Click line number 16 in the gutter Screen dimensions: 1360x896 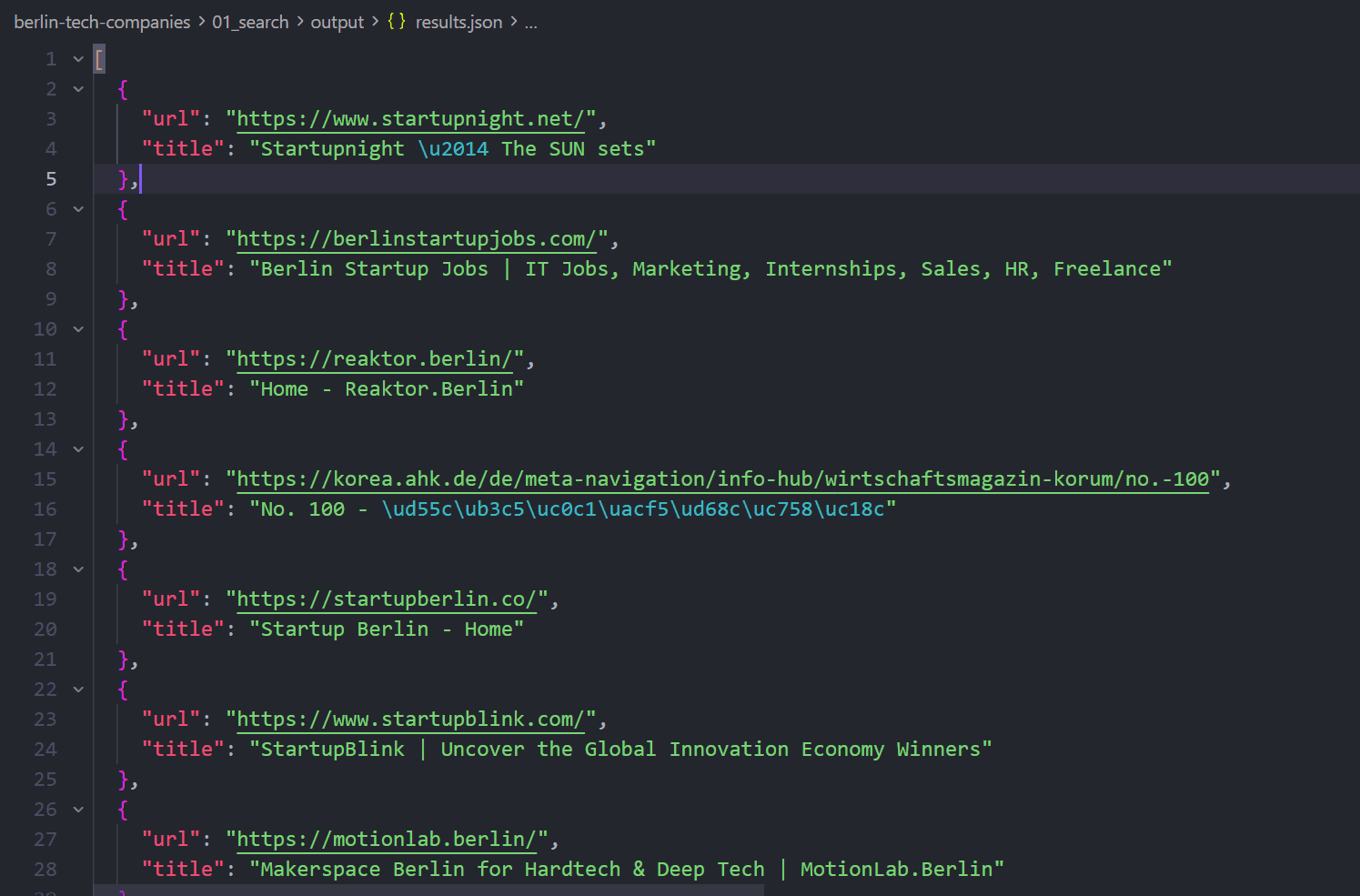(x=45, y=509)
